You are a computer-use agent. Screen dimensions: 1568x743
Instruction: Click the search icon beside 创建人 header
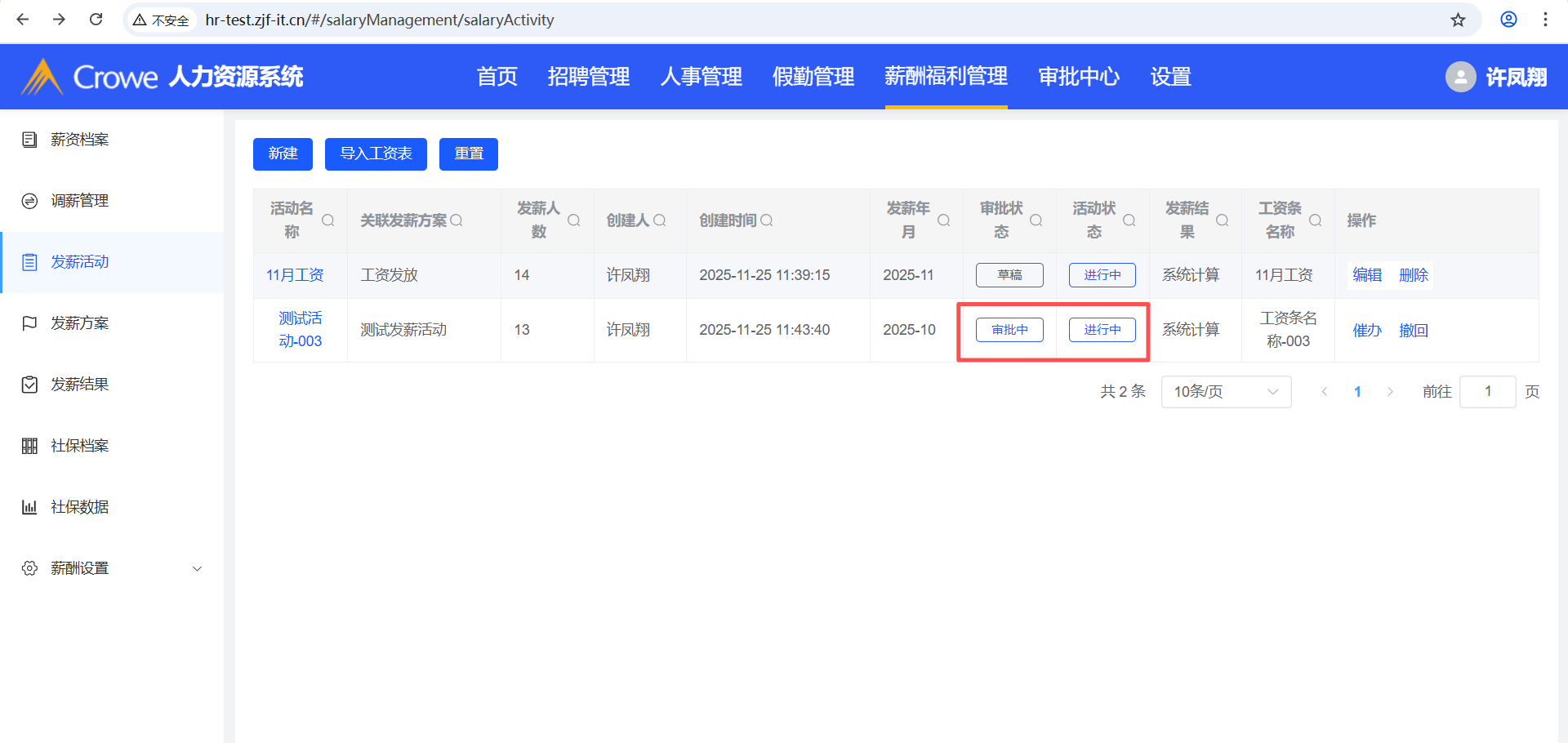coord(660,220)
